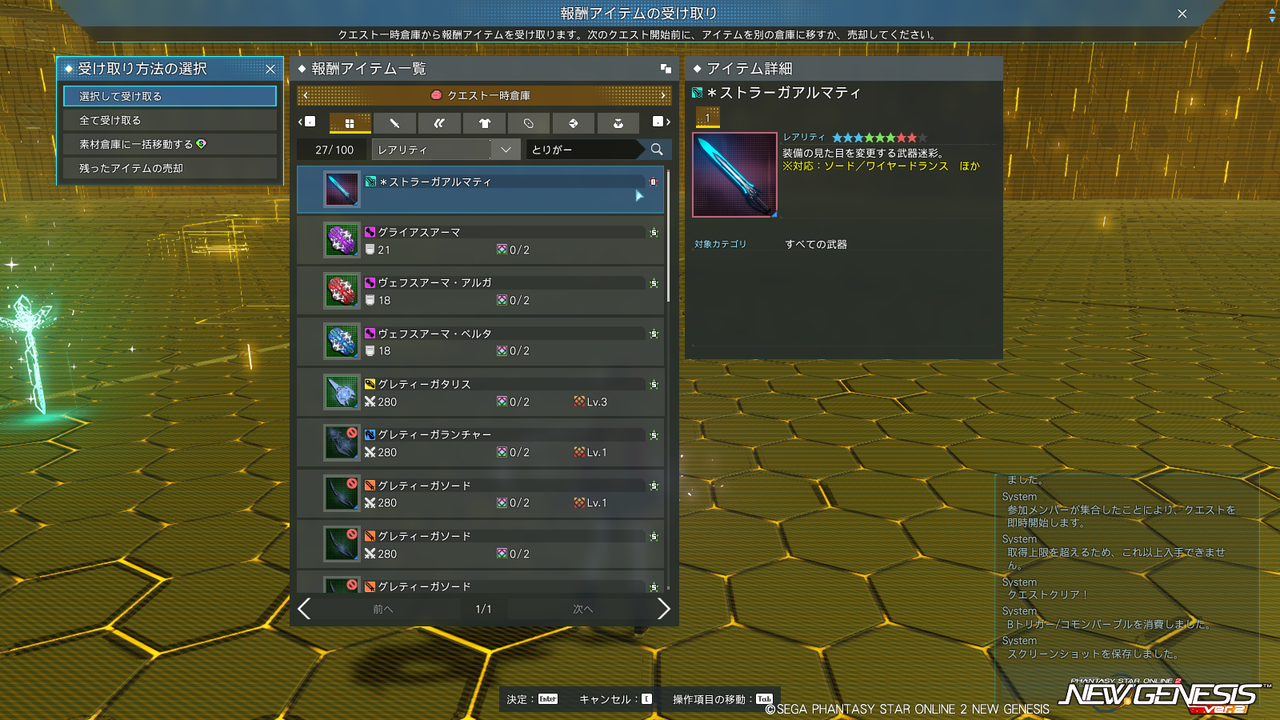The width and height of the screenshot is (1280, 720).
Task: Click the weapon camo type icon beside ＊ストラーガアルマティ title
Action: (x=697, y=93)
